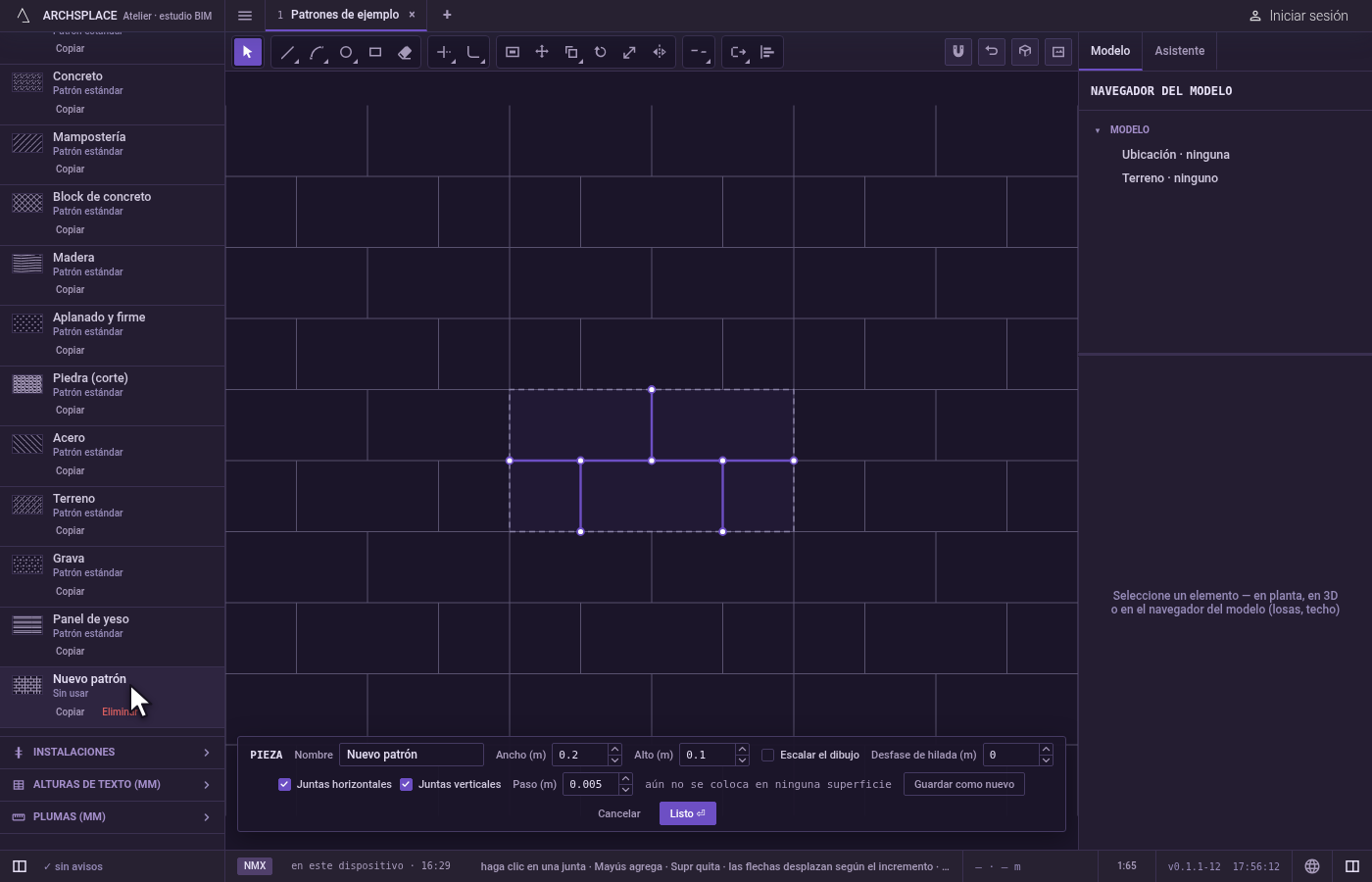The image size is (1372, 882).
Task: Use the move tool with four arrows
Action: pyautogui.click(x=542, y=52)
